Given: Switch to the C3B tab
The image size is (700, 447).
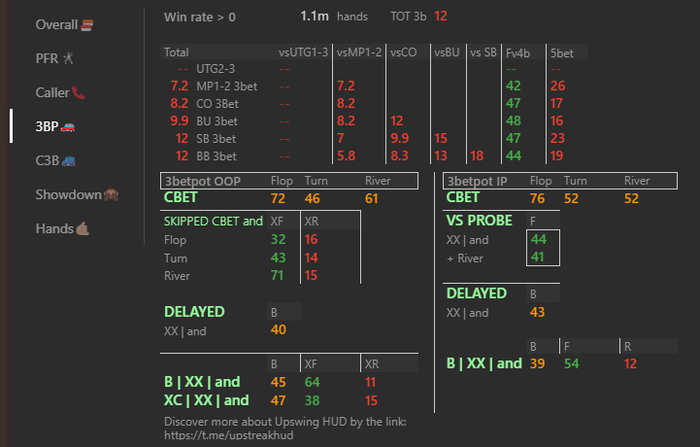Looking at the screenshot, I should point(55,160).
